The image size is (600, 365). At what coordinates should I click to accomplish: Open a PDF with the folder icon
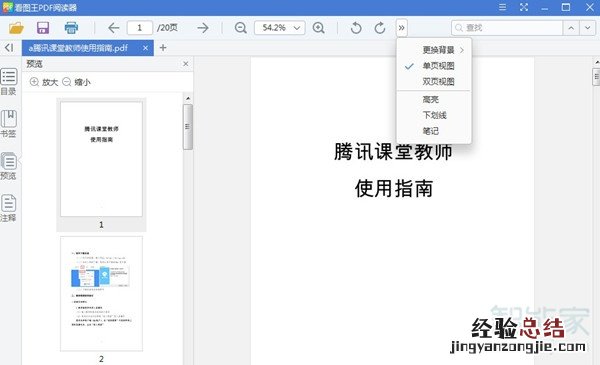coord(16,28)
